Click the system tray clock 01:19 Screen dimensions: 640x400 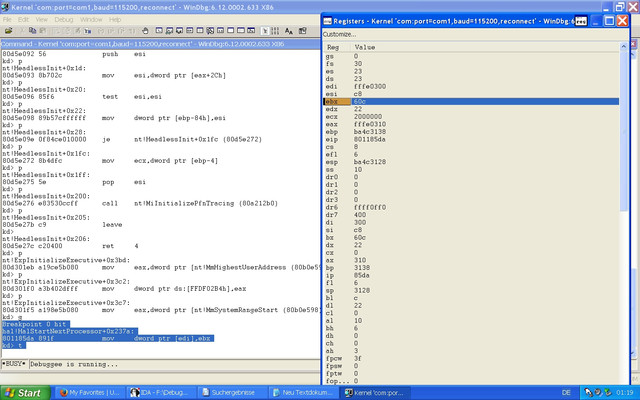[x=624, y=393]
